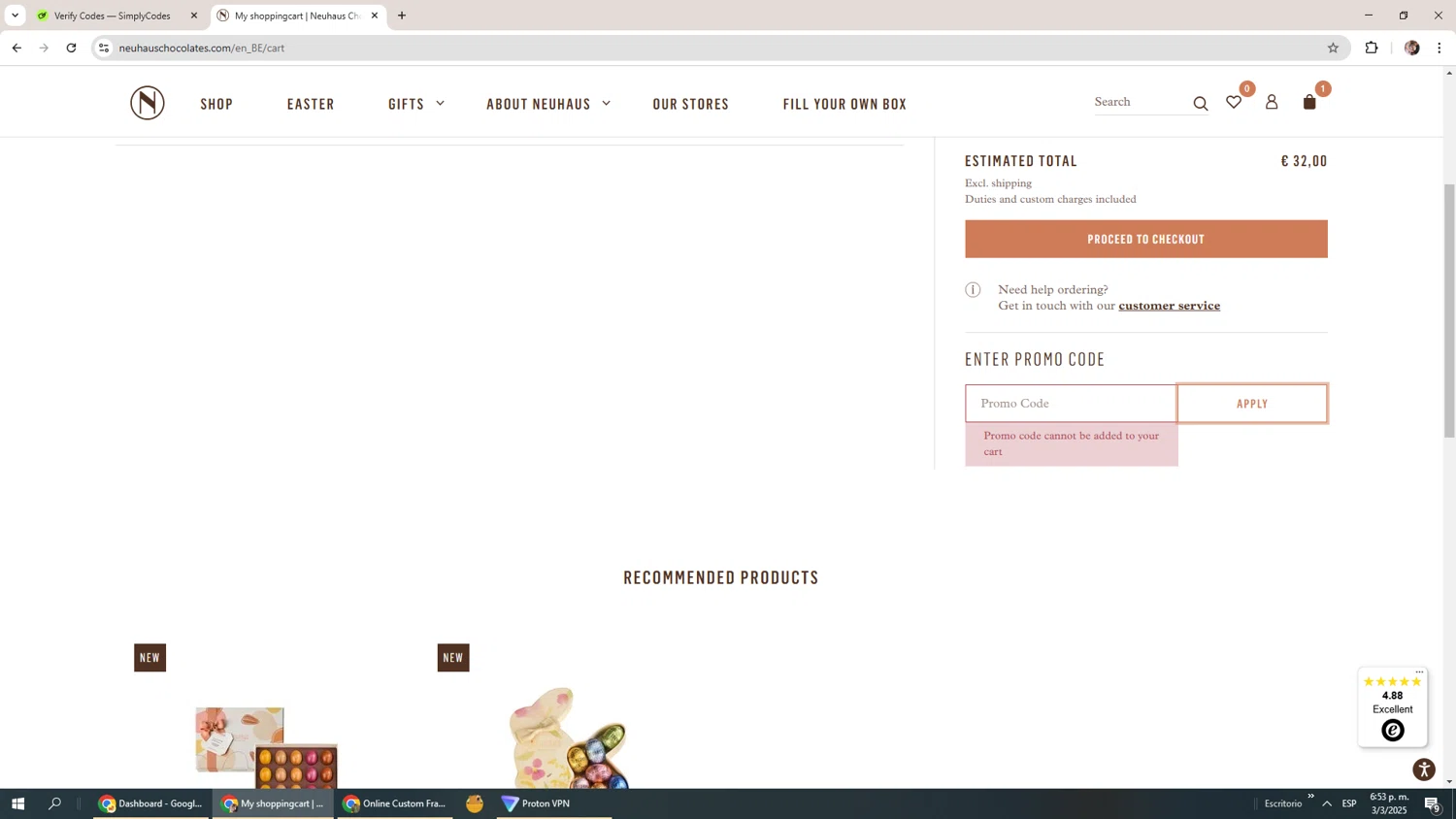Image resolution: width=1456 pixels, height=819 pixels.
Task: Focus the Promo Code input field
Action: [1071, 404]
